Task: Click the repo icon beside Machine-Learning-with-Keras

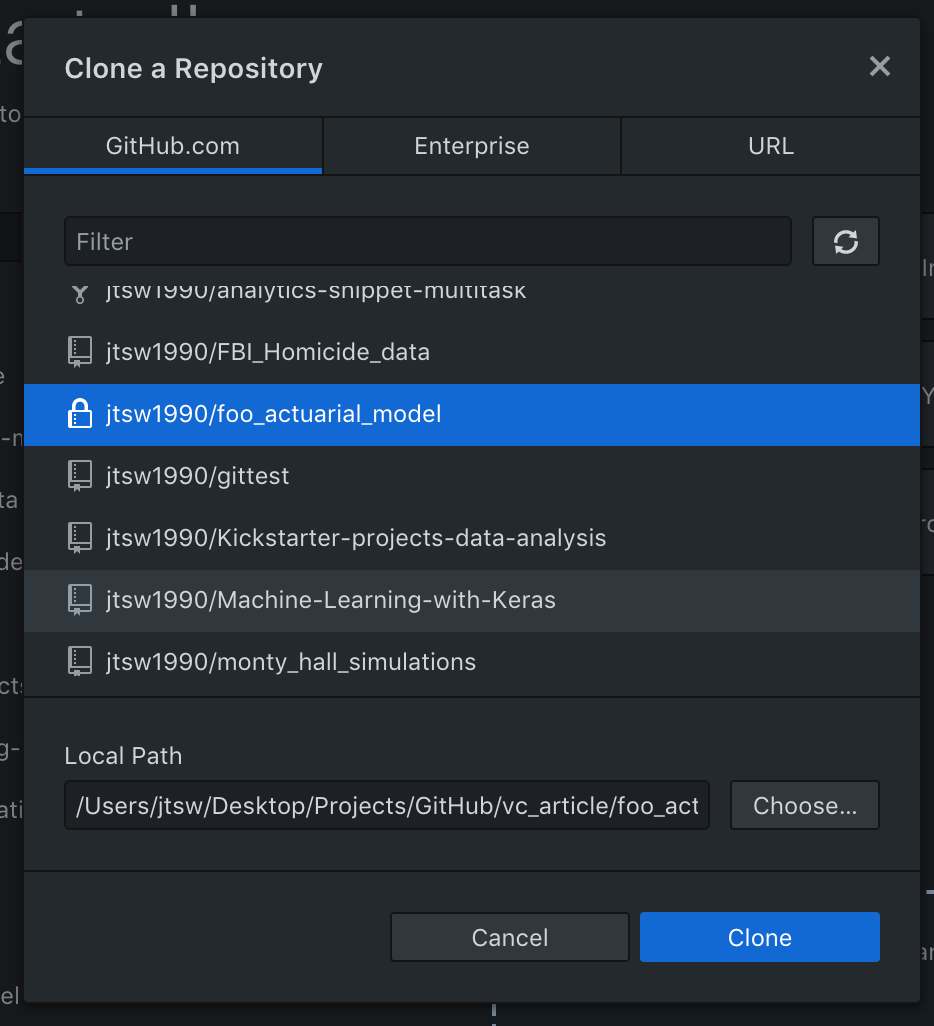Action: tap(80, 599)
